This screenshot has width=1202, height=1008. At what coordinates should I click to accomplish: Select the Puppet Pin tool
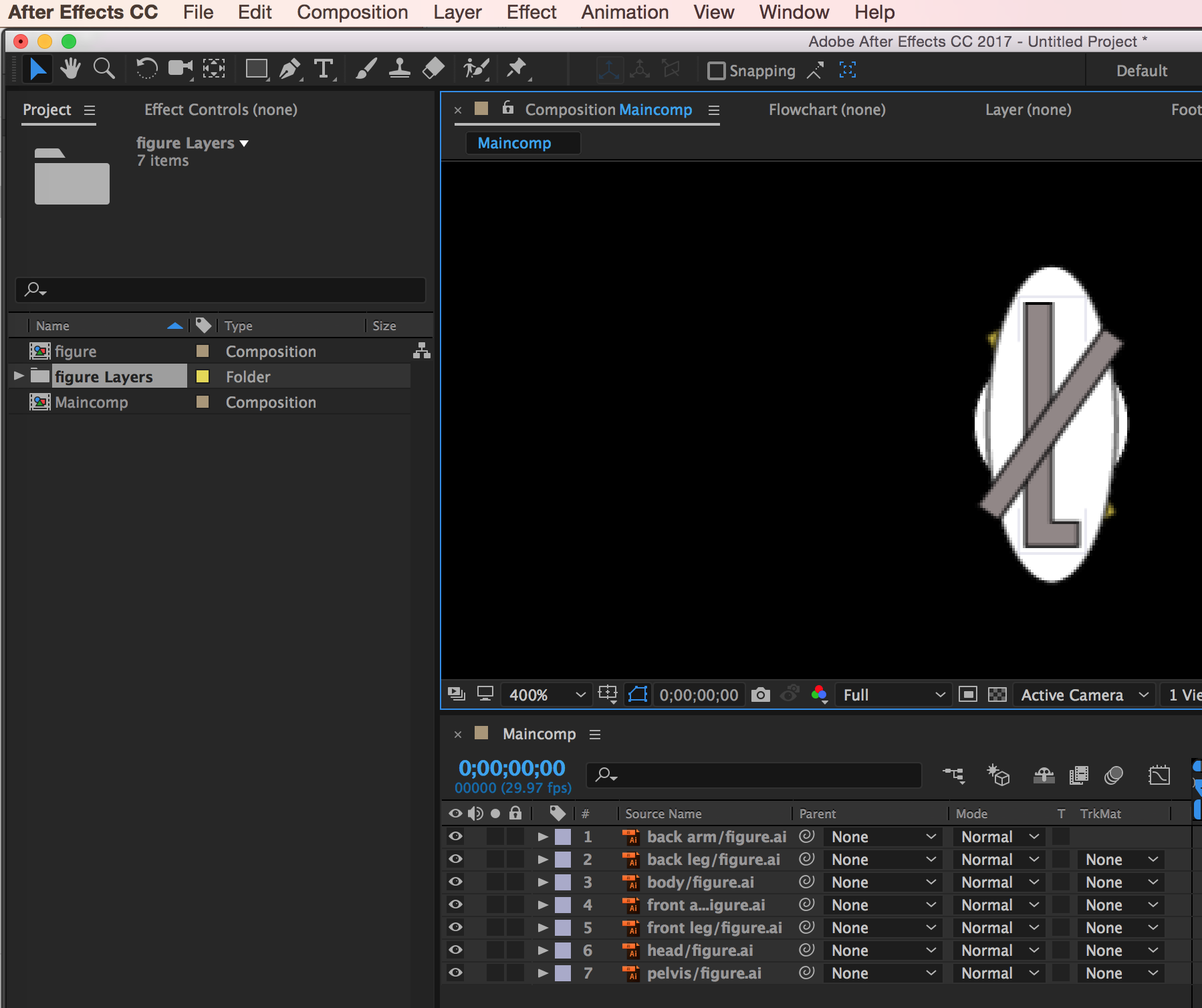pyautogui.click(x=516, y=69)
